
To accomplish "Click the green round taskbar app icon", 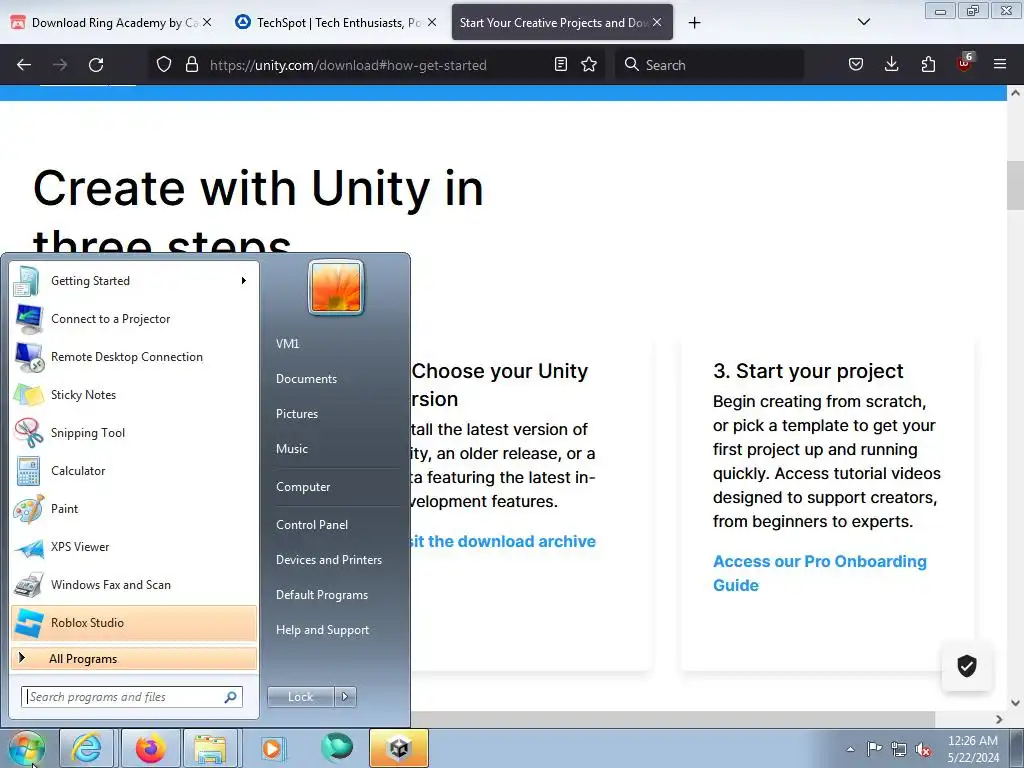I will coord(336,748).
